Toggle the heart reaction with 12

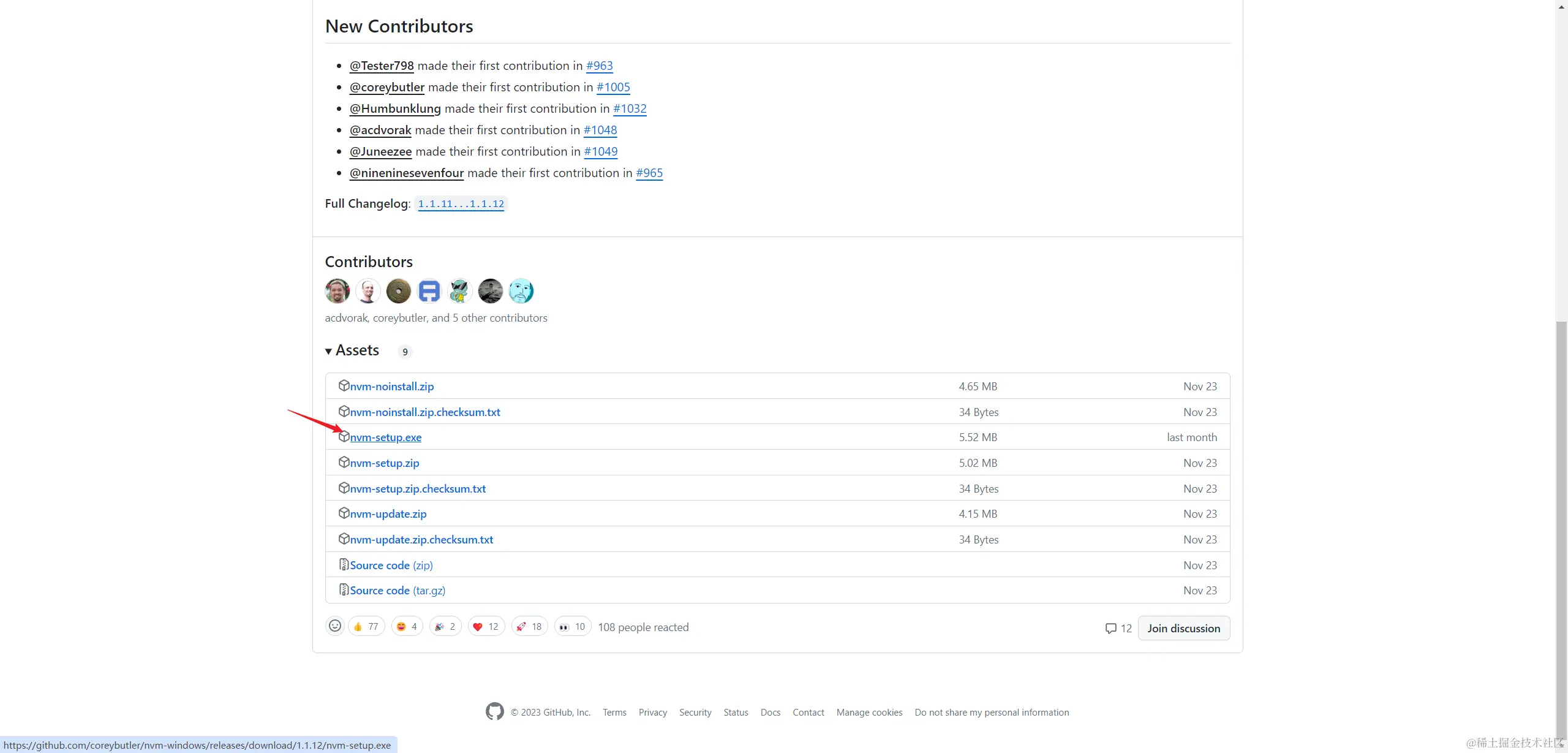coord(486,626)
